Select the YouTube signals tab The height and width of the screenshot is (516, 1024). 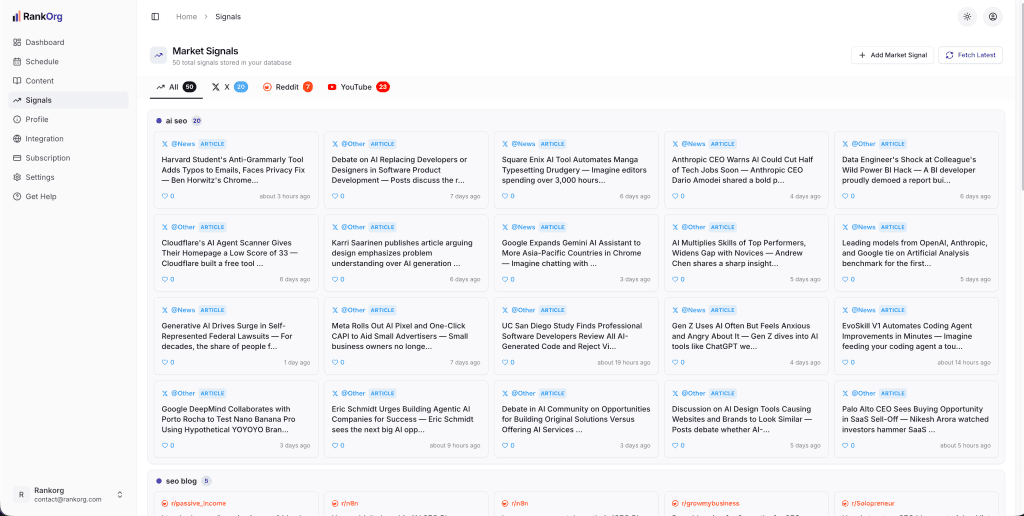point(357,87)
